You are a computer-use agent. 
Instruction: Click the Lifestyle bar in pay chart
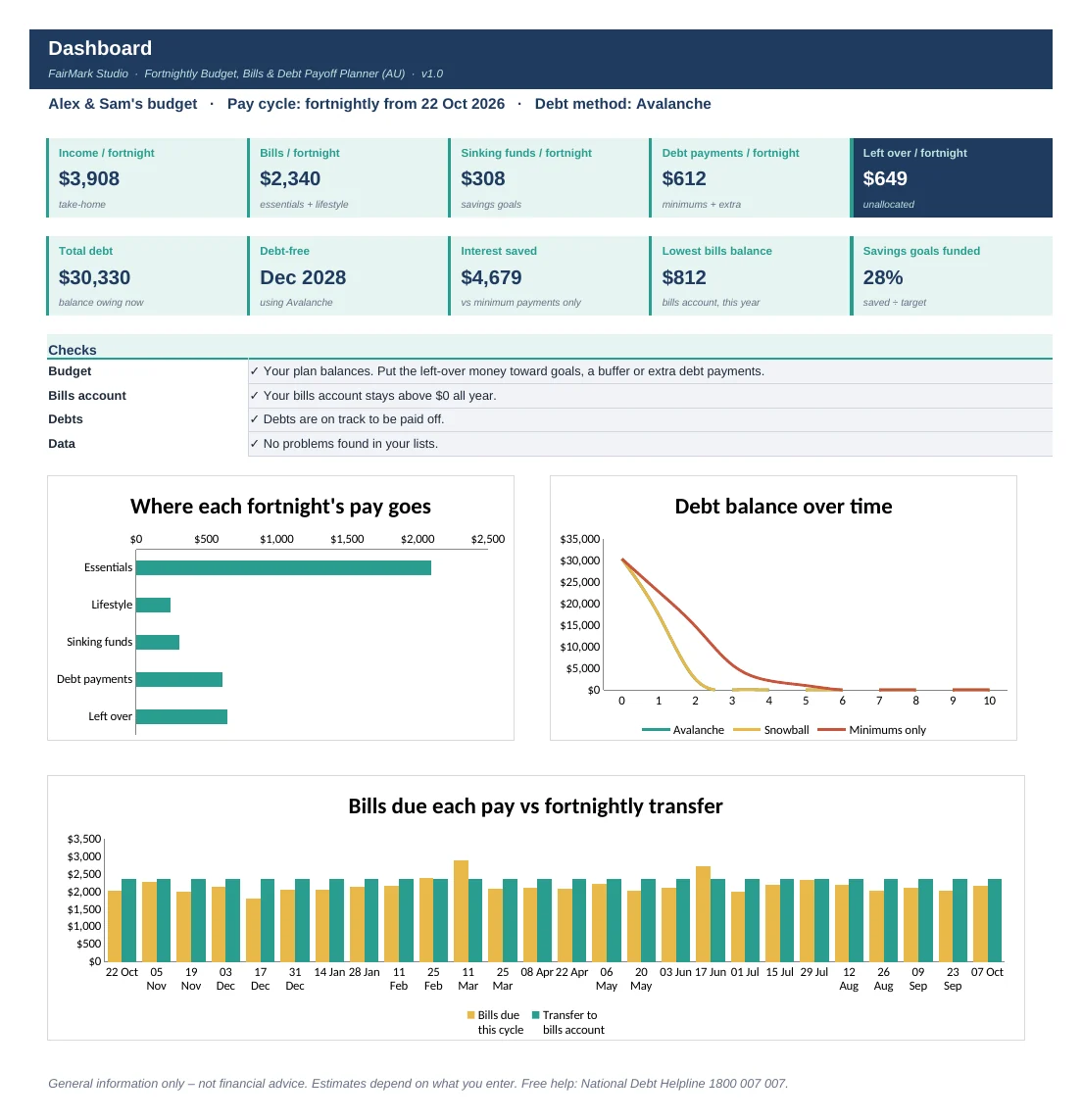pos(153,605)
